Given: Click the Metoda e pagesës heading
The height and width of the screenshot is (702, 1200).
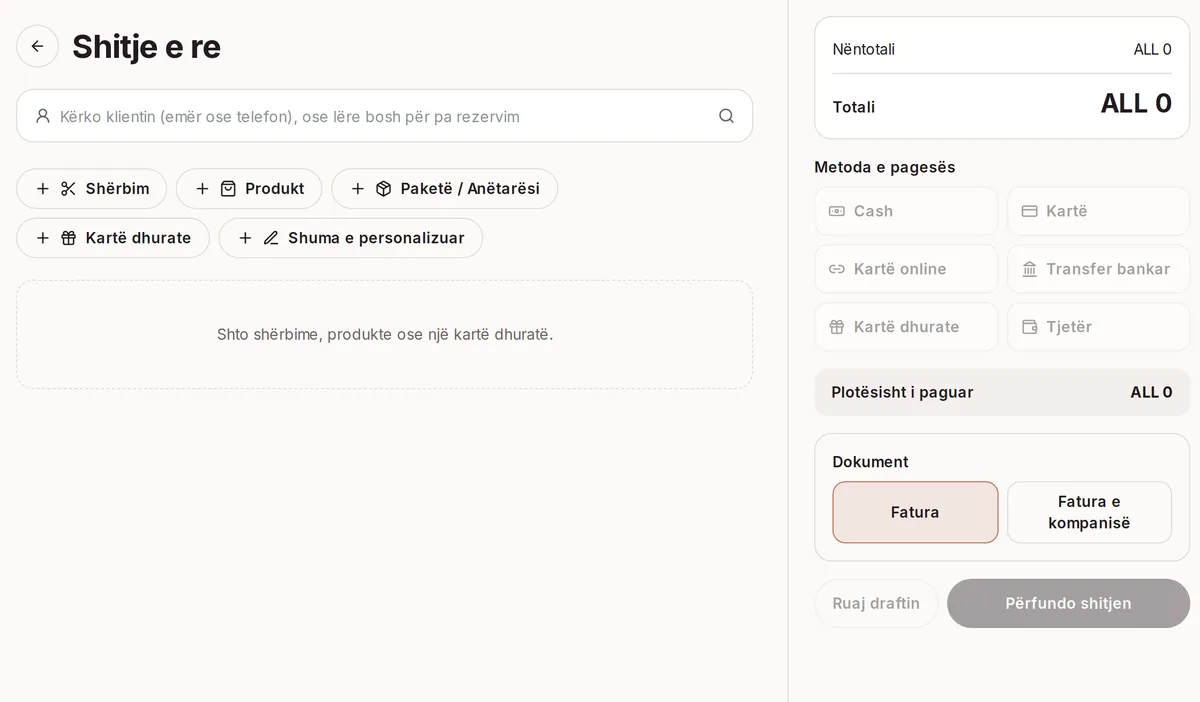Looking at the screenshot, I should click(885, 167).
